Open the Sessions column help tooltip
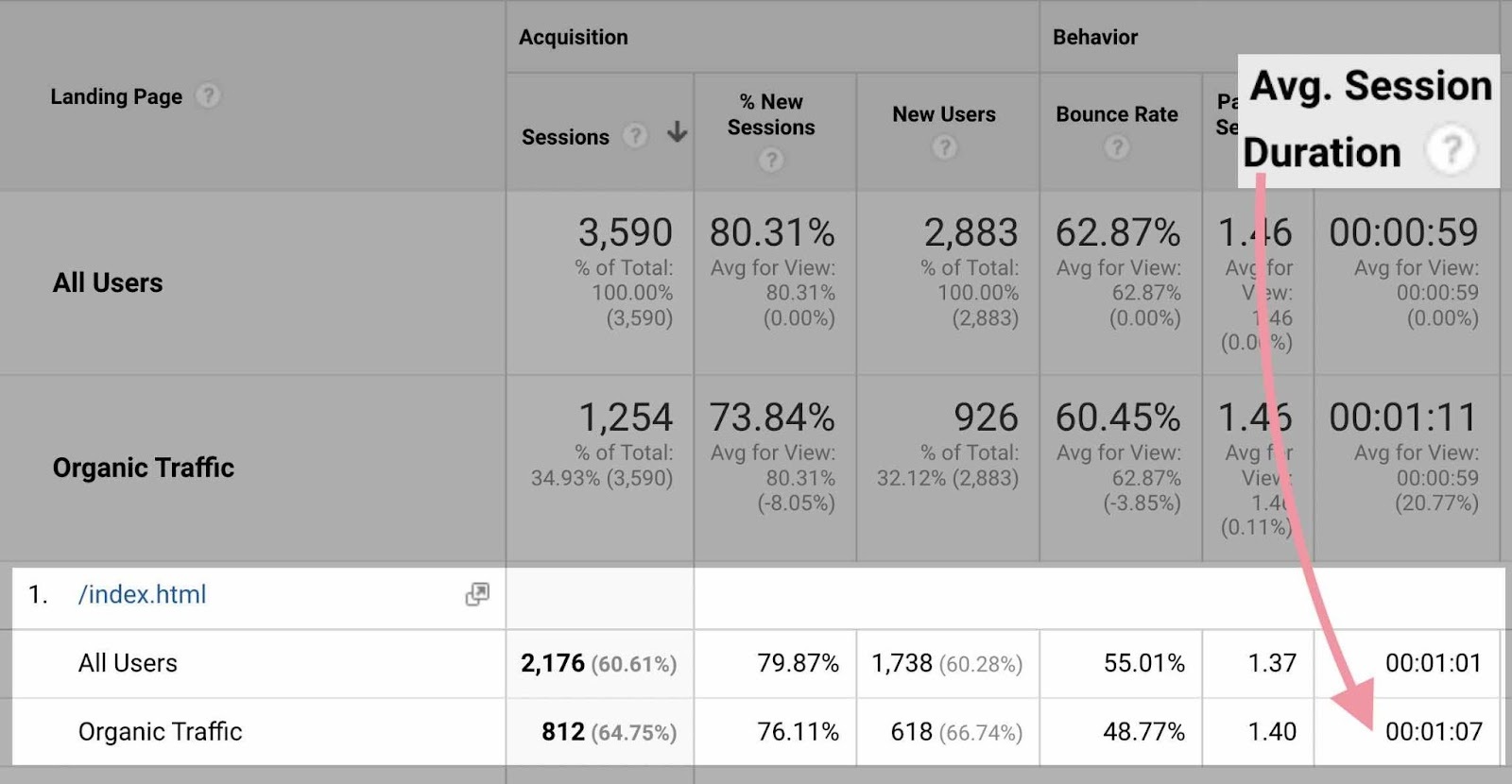 coord(634,135)
